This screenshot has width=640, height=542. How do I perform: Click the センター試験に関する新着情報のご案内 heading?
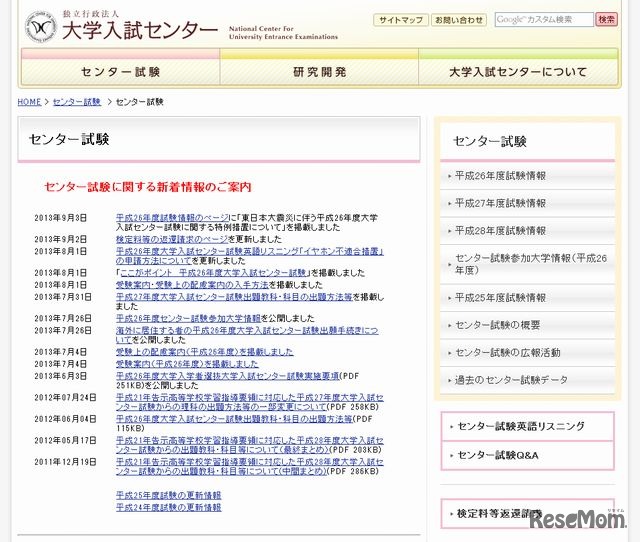tap(148, 187)
